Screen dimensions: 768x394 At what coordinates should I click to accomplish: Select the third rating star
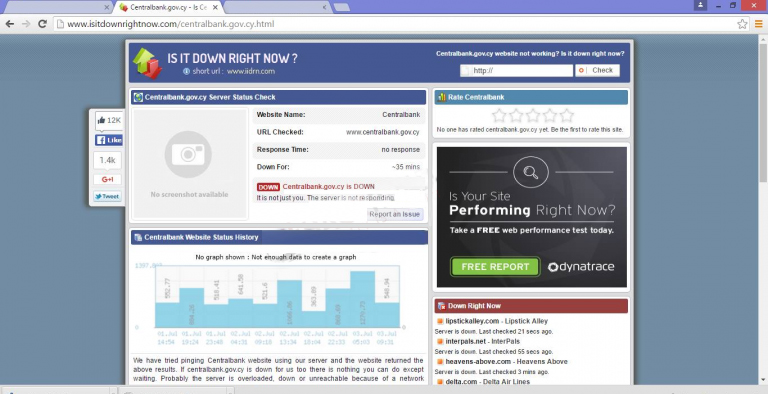(x=533, y=116)
